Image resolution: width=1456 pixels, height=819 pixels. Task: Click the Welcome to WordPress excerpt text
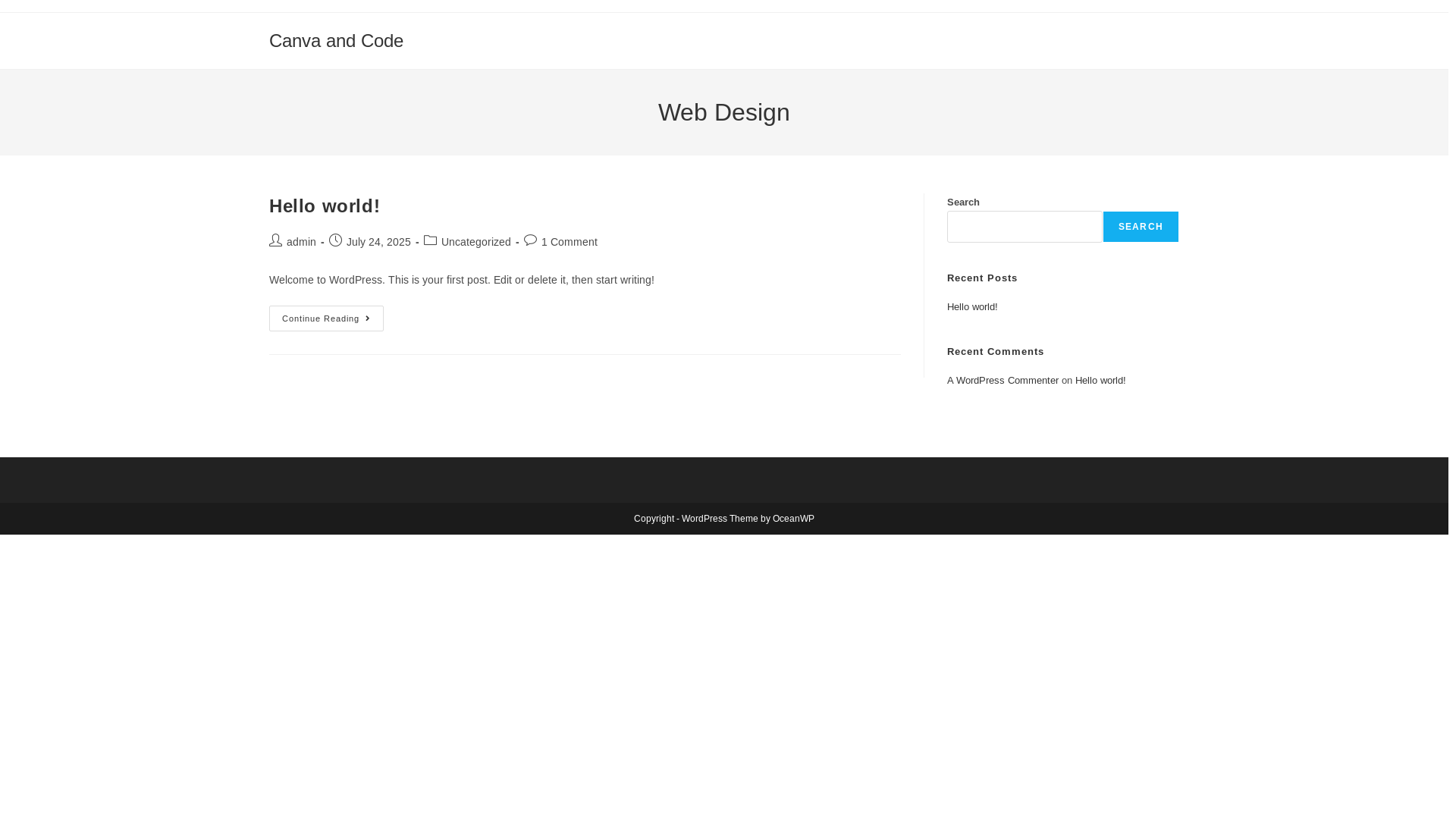tap(461, 280)
